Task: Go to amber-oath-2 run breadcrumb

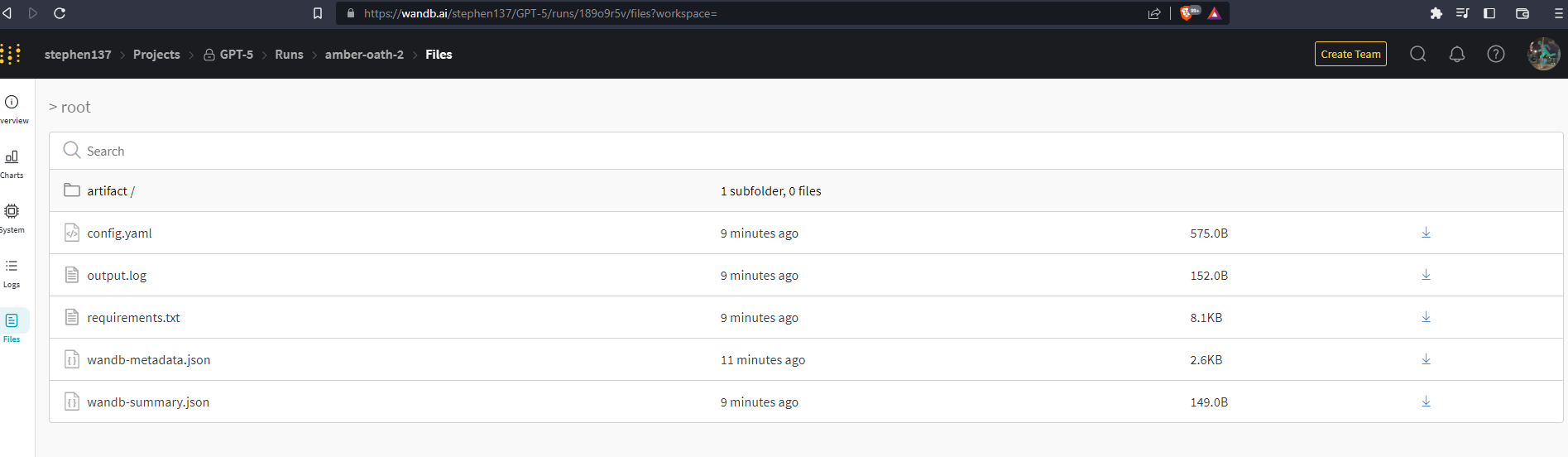Action: point(364,55)
